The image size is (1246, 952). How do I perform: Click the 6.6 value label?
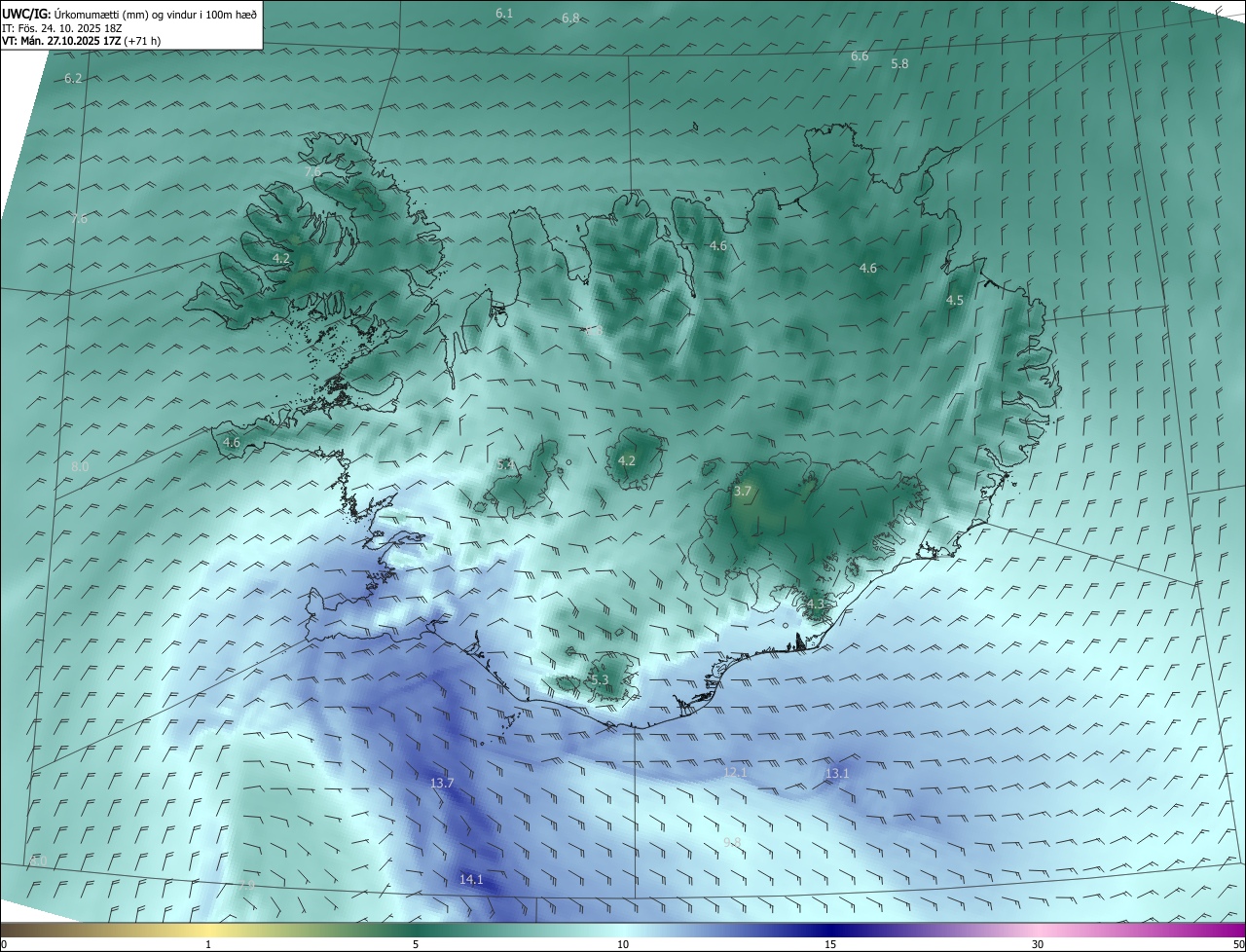coord(860,56)
